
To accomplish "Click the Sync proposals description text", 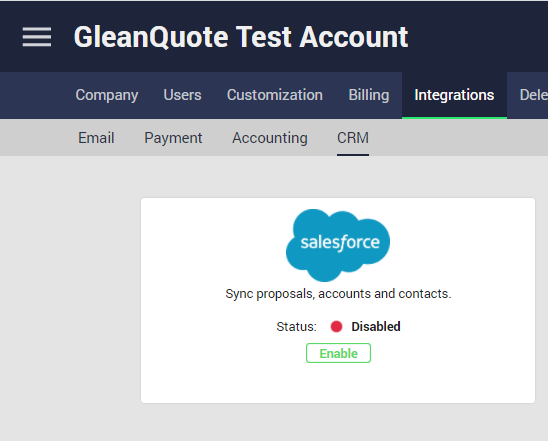I will (x=338, y=294).
